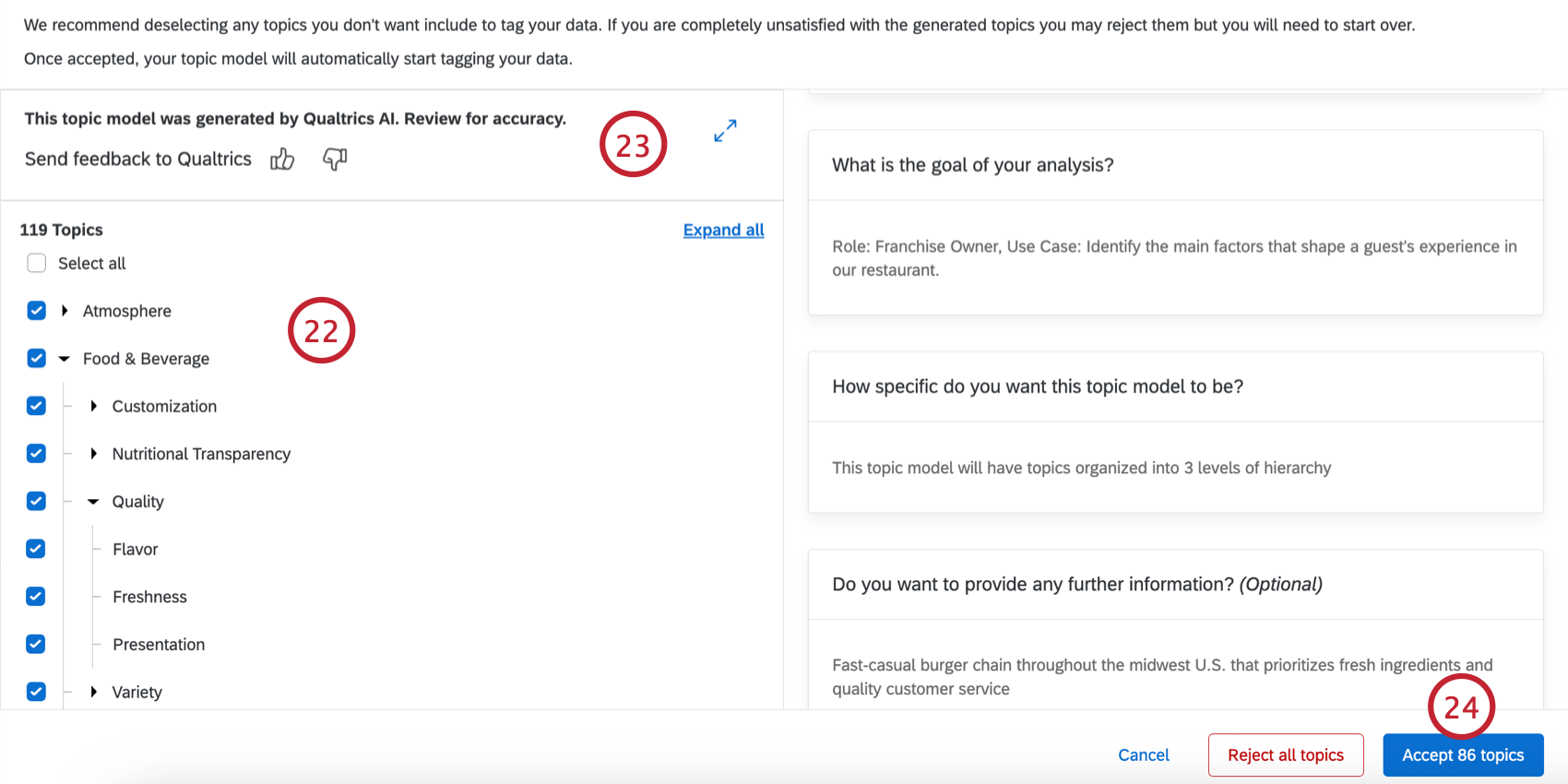The image size is (1568, 784).
Task: Check the Select all checkbox
Action: (37, 264)
